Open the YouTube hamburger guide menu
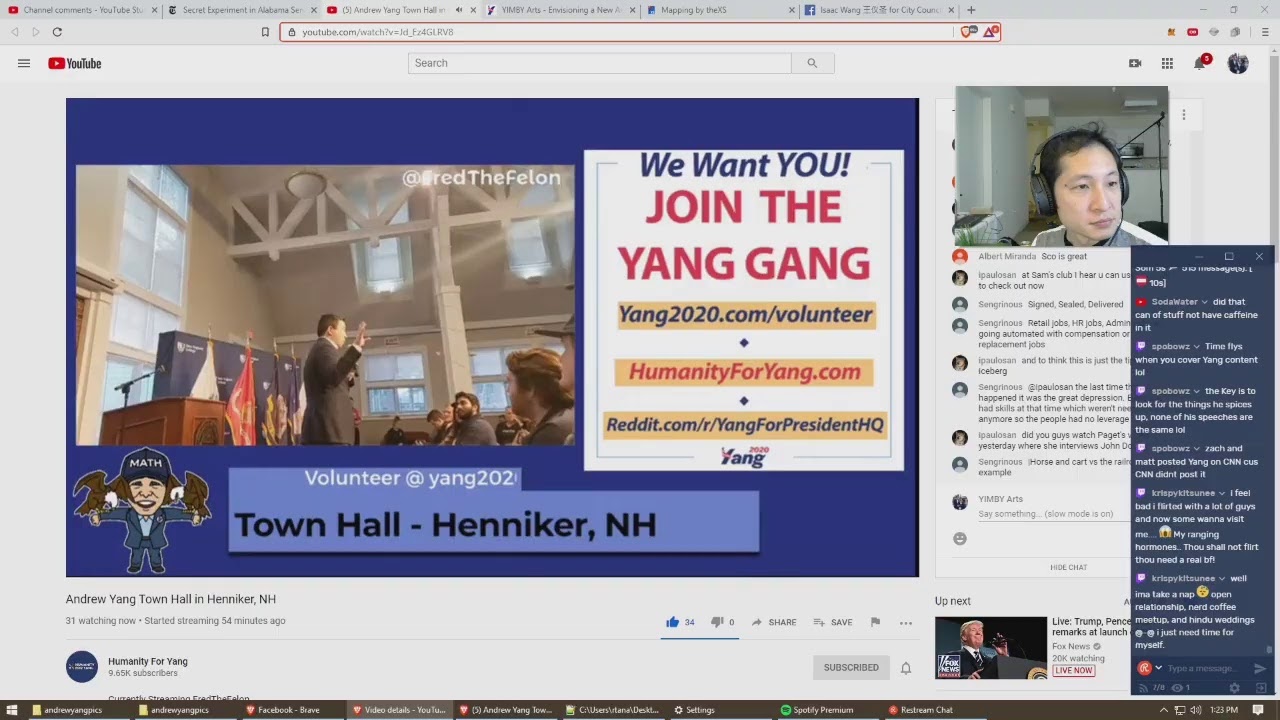Screen dimensions: 1280x720 coord(24,63)
